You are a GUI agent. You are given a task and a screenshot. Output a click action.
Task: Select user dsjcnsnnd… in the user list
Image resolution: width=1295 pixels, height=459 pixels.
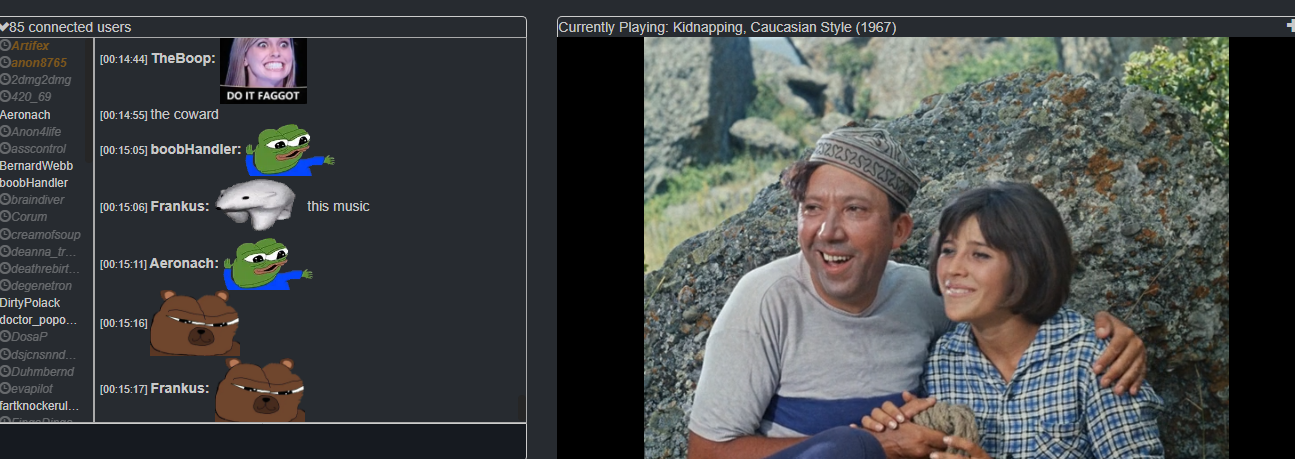[x=44, y=354]
